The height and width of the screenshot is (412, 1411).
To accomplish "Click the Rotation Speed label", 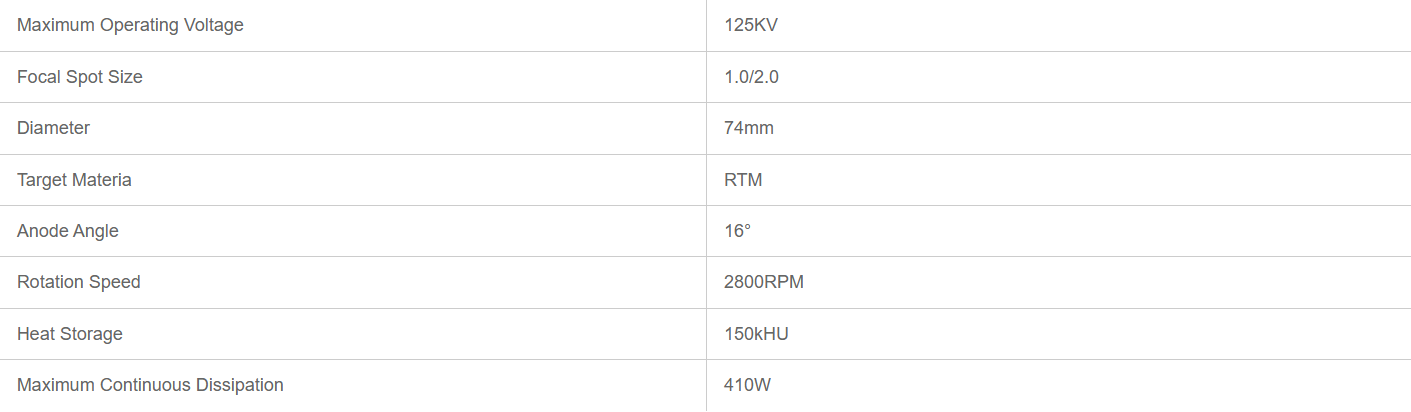I will click(79, 282).
